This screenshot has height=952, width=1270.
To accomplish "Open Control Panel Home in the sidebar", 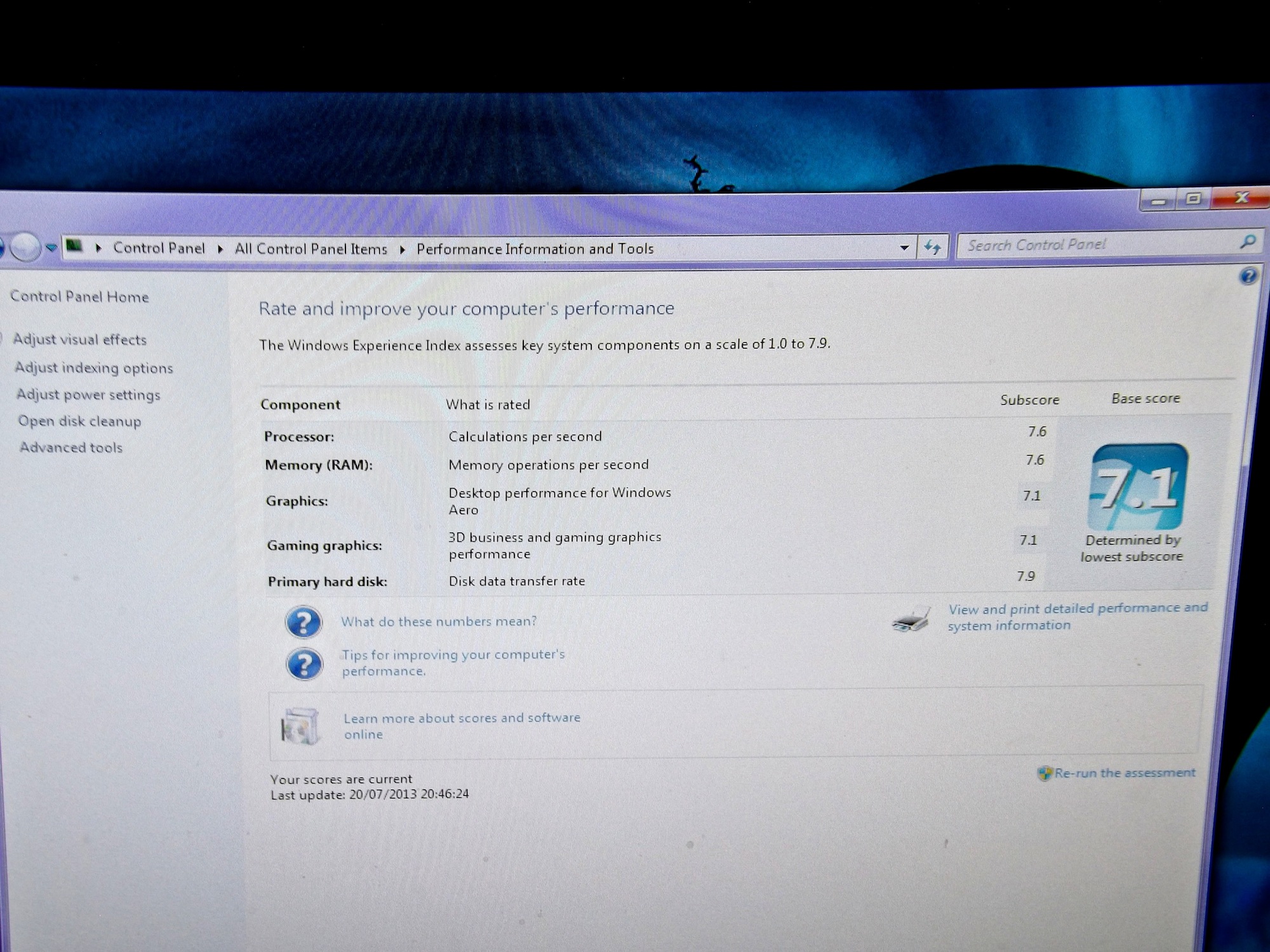I will point(79,296).
